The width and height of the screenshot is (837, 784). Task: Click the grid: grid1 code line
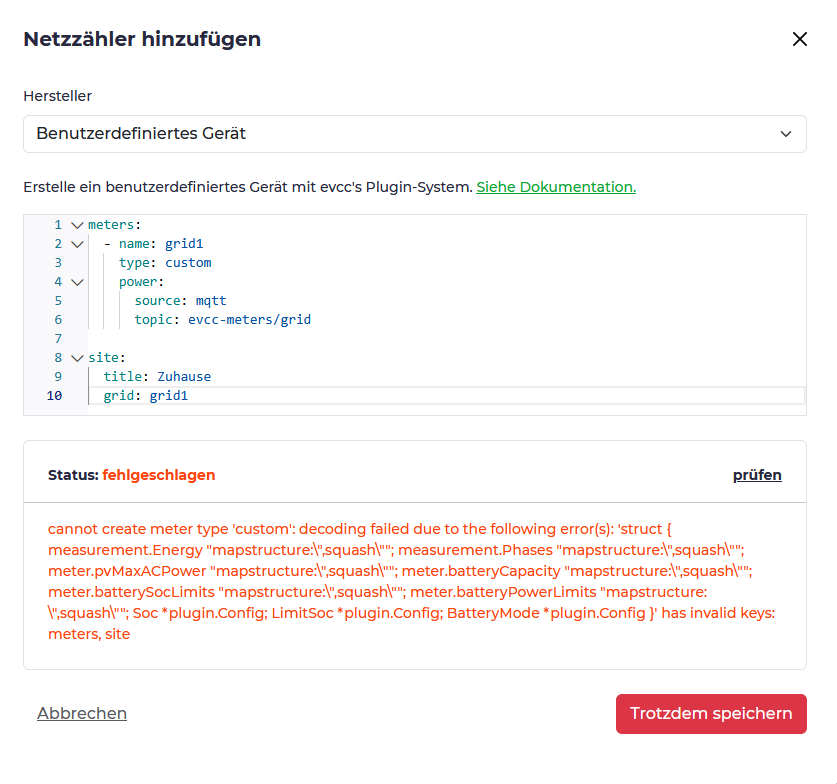(x=146, y=396)
